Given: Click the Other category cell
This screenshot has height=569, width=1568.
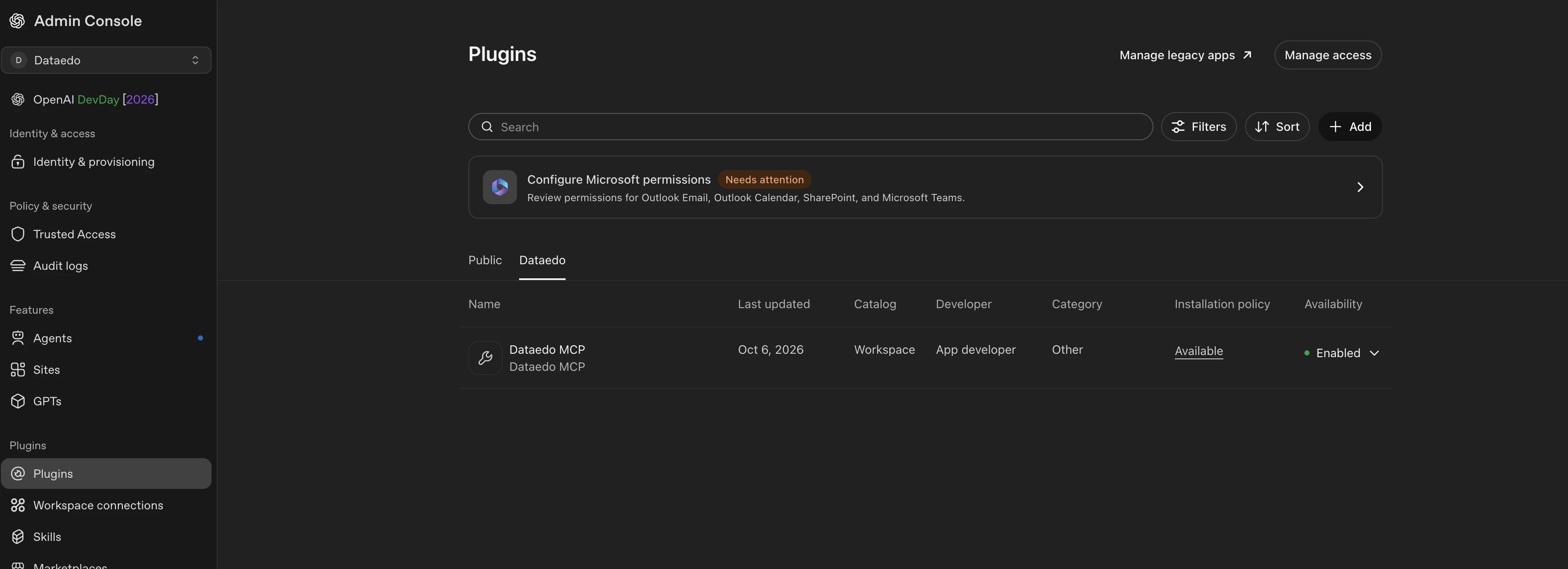Looking at the screenshot, I should click(x=1067, y=349).
